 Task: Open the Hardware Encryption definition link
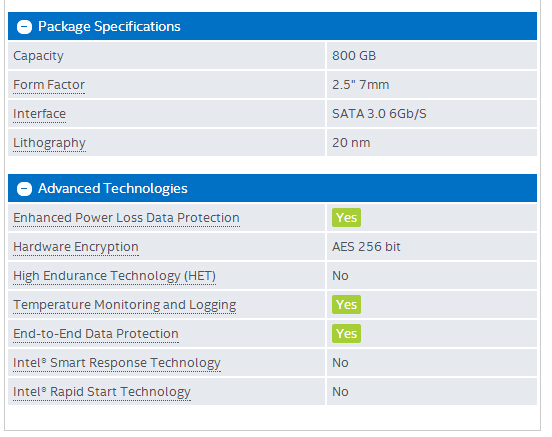76,247
